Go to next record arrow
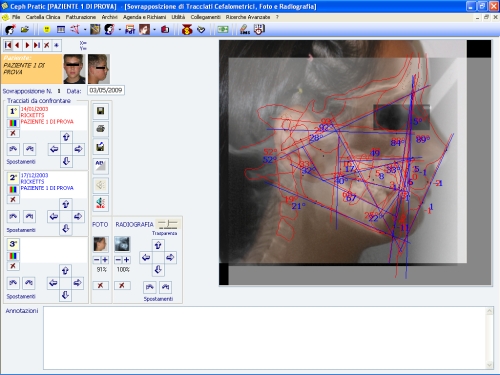The width and height of the screenshot is (500, 375). click(27, 45)
